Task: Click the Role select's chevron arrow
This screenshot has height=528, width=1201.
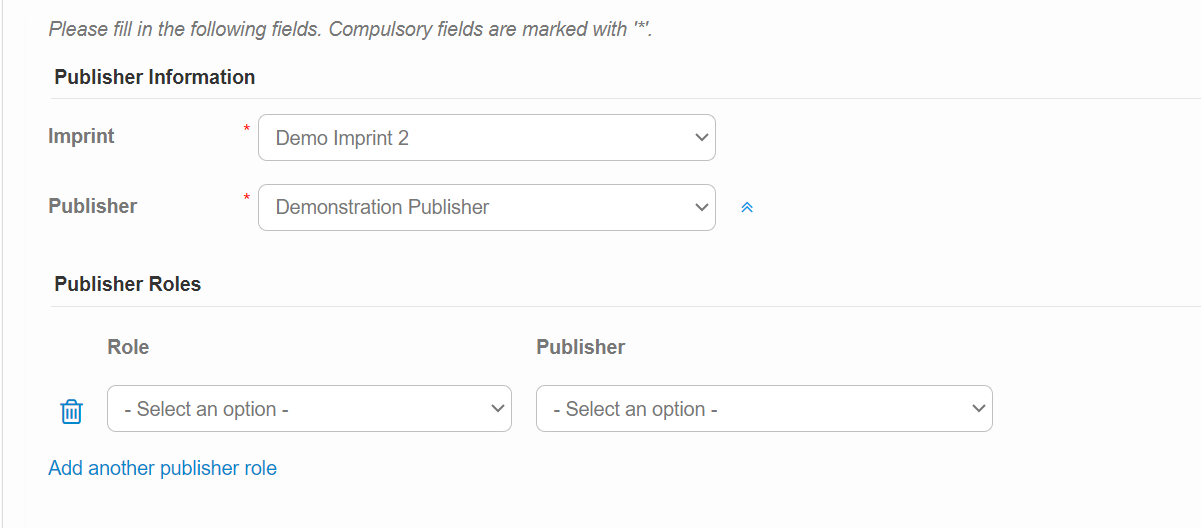Action: 497,408
